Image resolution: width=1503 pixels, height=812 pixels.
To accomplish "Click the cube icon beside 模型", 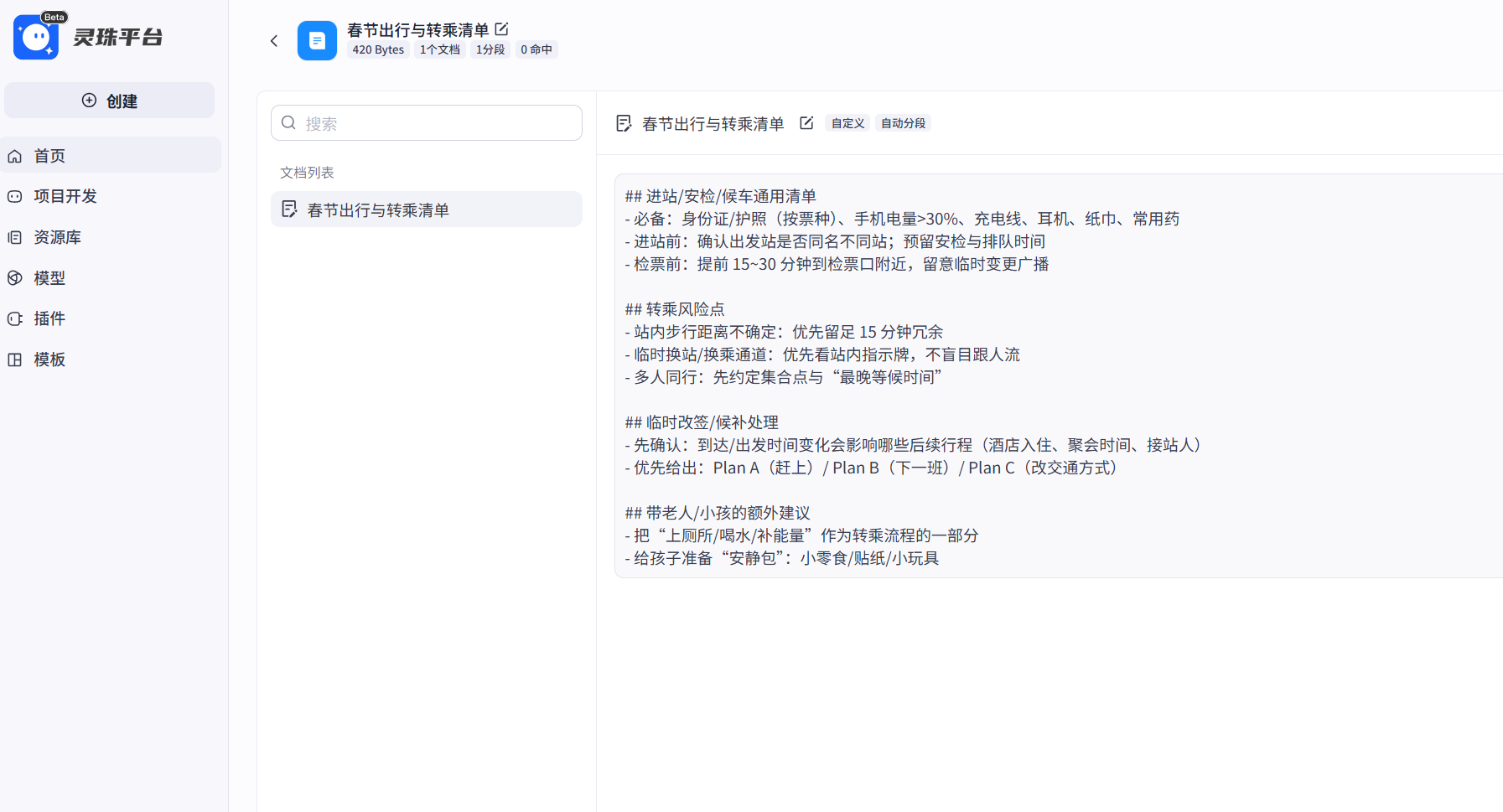I will pos(15,277).
